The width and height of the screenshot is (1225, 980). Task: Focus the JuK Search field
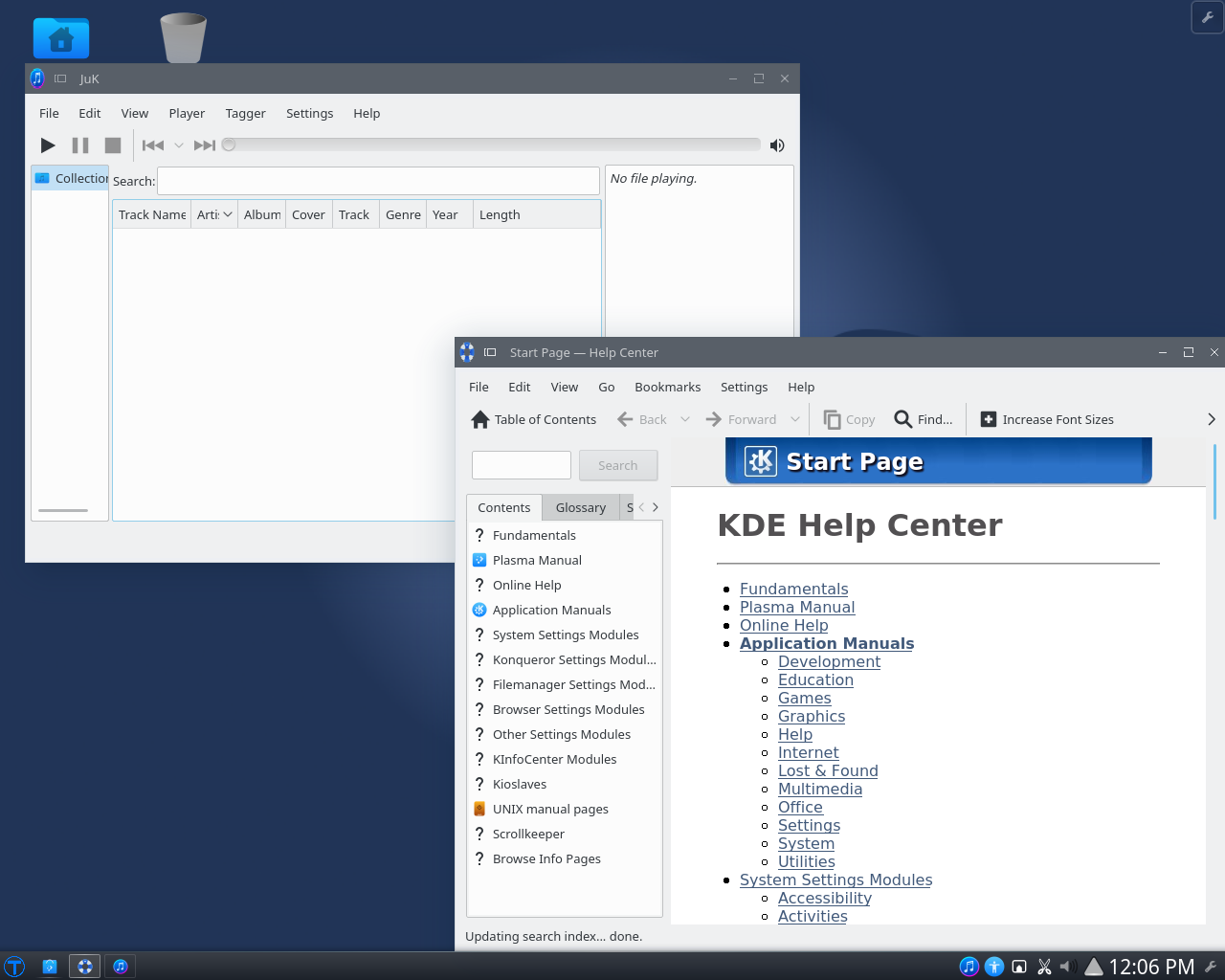click(x=378, y=181)
